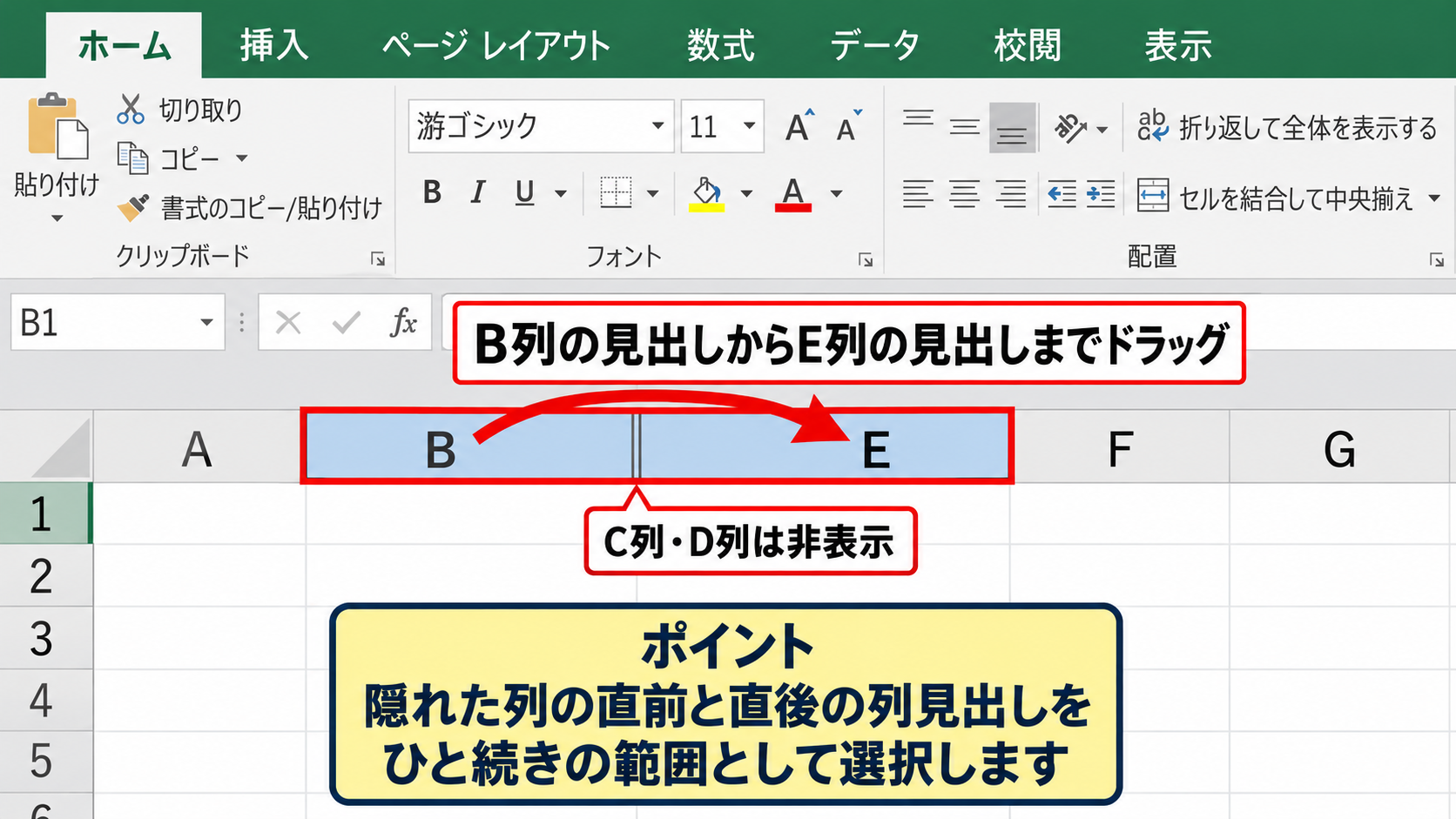
Task: Open the Font group dialog launcher
Action: tap(866, 259)
